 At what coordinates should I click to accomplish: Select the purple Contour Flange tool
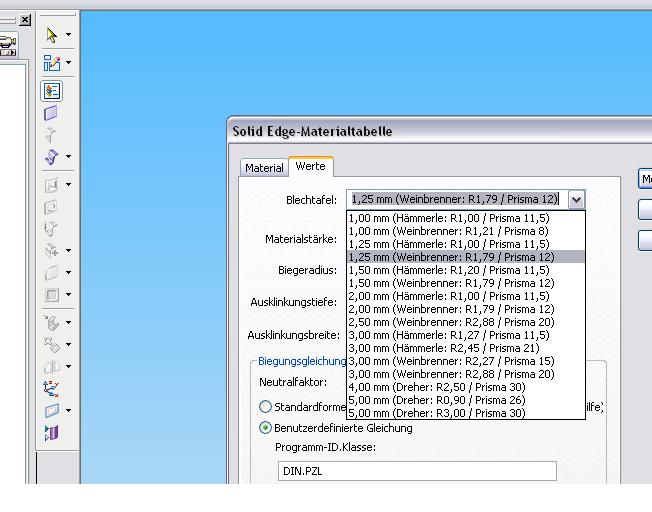click(x=52, y=157)
